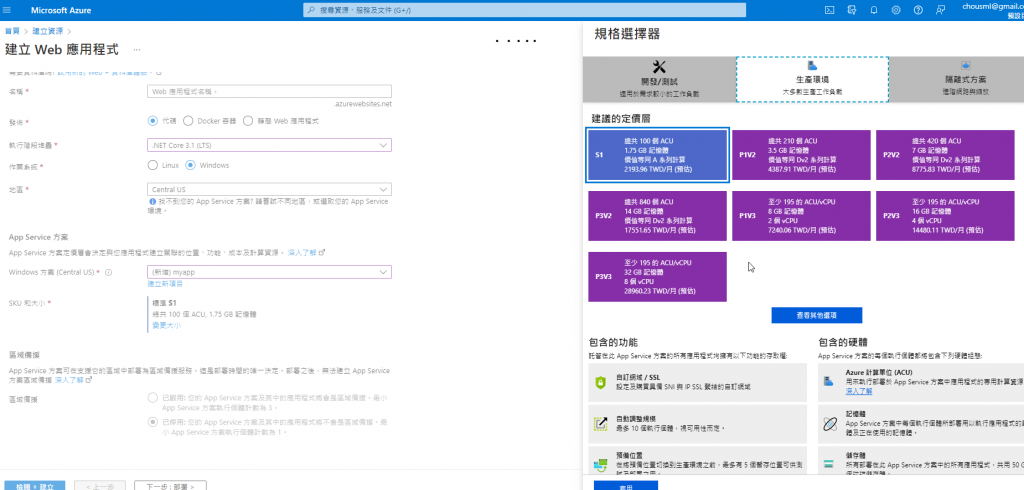Open the .NET Core 3.1 (LTS) runtime dropdown
This screenshot has width=1024, height=490.
click(270, 145)
